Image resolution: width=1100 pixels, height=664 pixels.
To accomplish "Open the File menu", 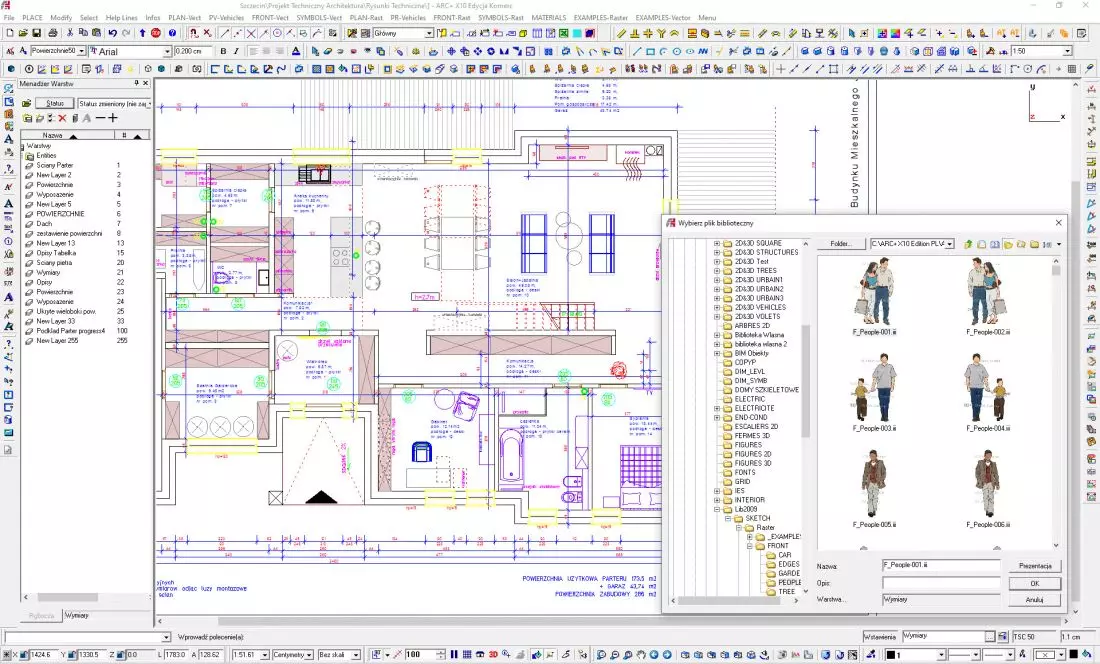I will pos(9,18).
